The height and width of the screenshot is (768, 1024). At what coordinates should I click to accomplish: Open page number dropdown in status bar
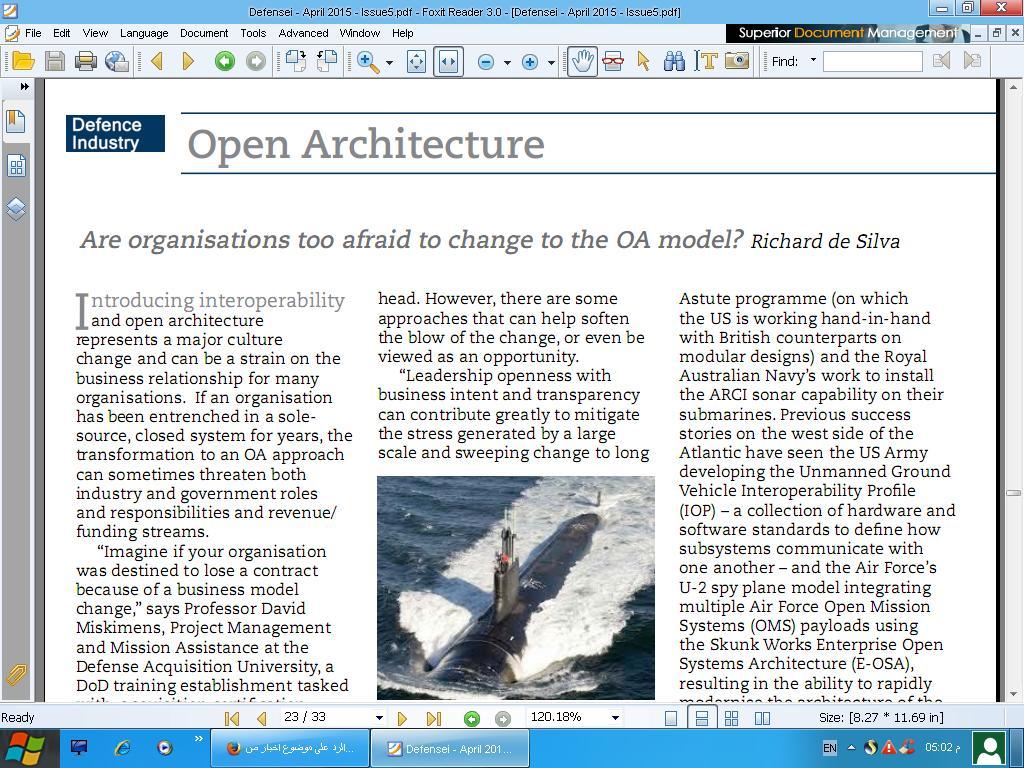(x=379, y=718)
